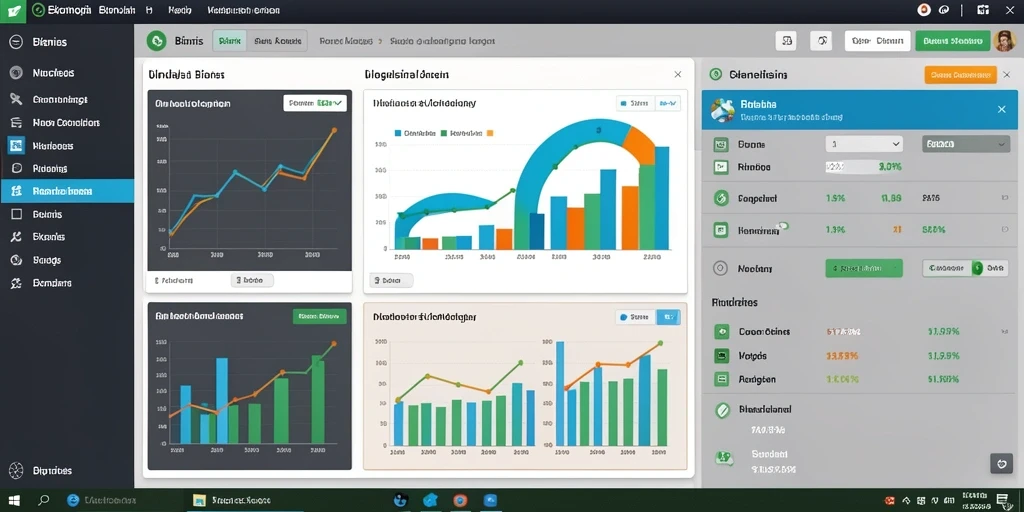This screenshot has width=1024, height=512.
Task: Click the blue legend swatch on the top bar chart
Action: coord(398,133)
